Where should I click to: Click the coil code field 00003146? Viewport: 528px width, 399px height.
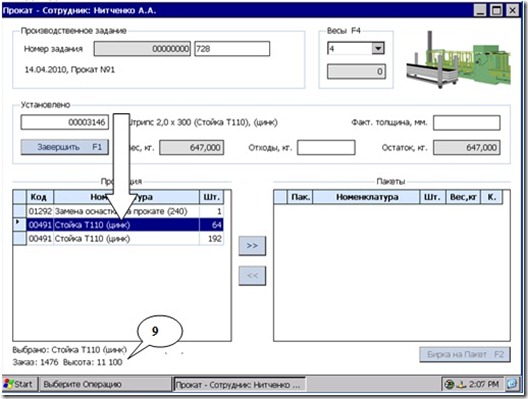pos(65,122)
